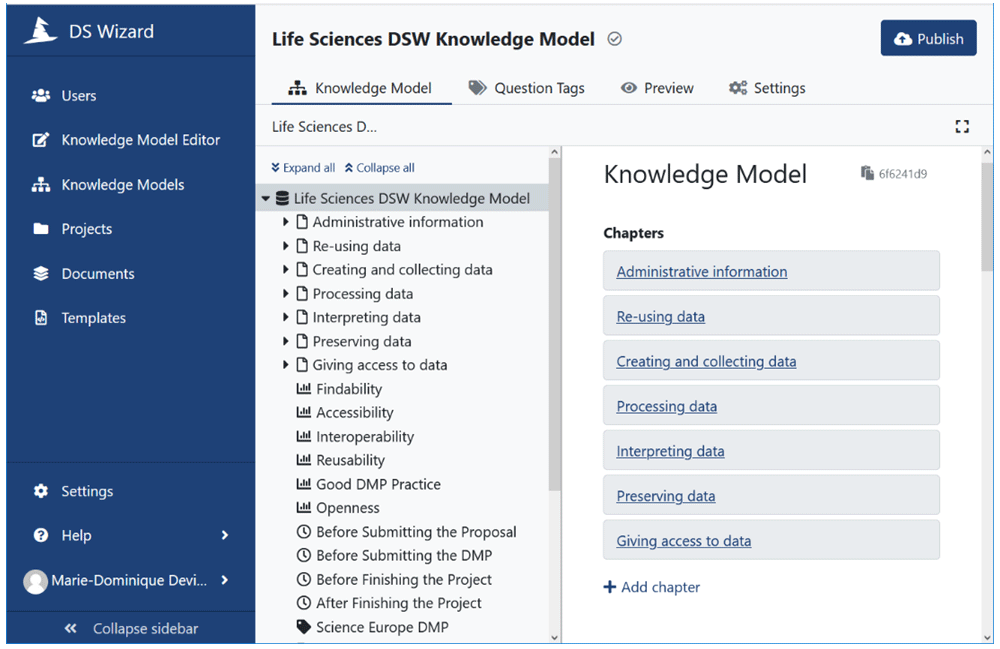
Task: Click the Users people icon in sidebar
Action: 41,96
